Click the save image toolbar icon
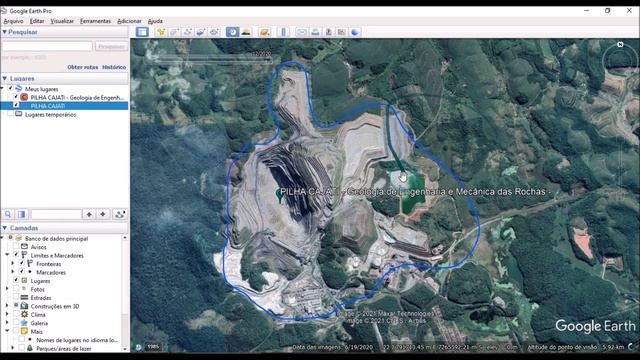 [x=328, y=32]
